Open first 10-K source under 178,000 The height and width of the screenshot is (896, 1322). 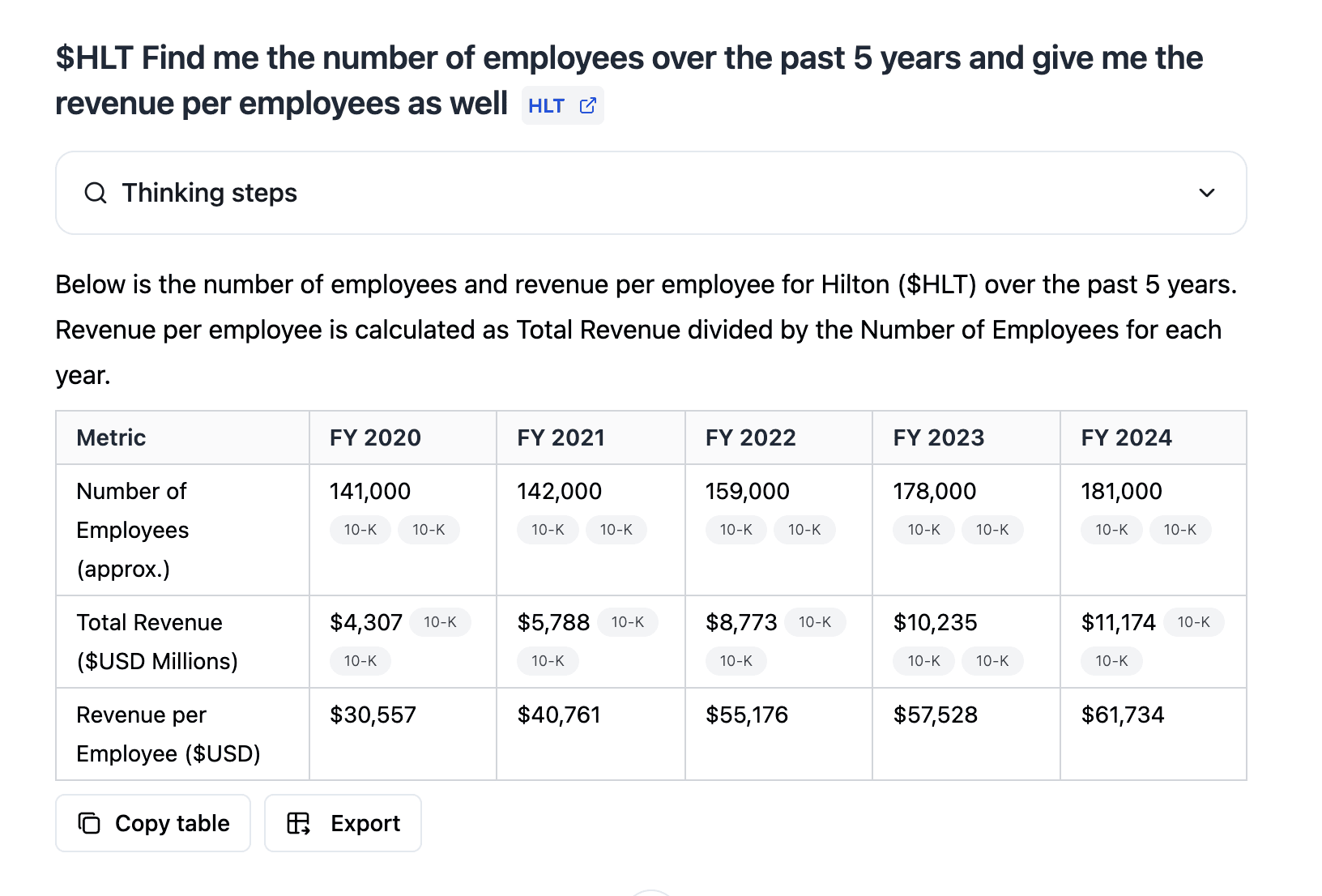click(x=924, y=530)
